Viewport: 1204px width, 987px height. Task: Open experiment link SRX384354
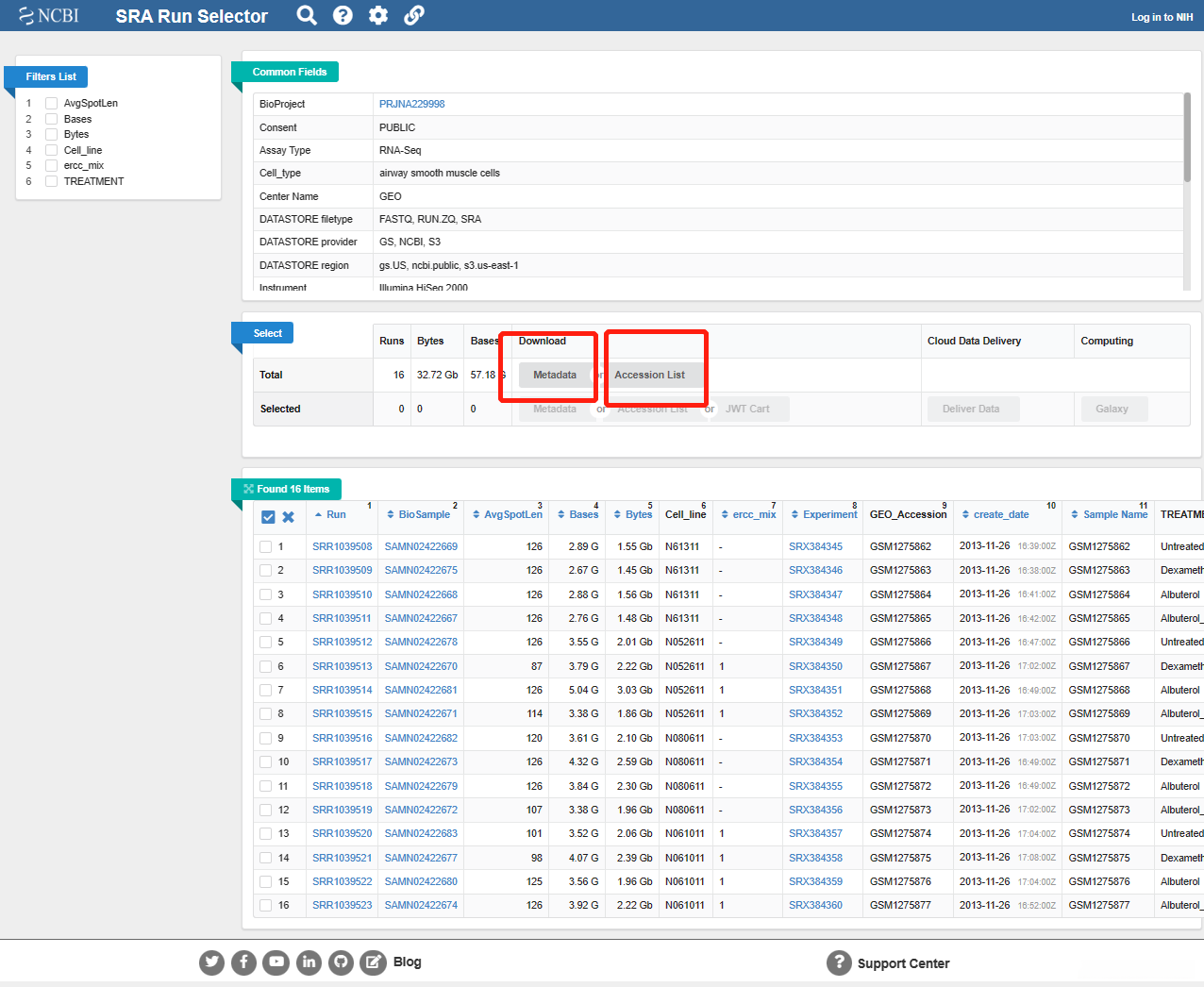click(816, 761)
